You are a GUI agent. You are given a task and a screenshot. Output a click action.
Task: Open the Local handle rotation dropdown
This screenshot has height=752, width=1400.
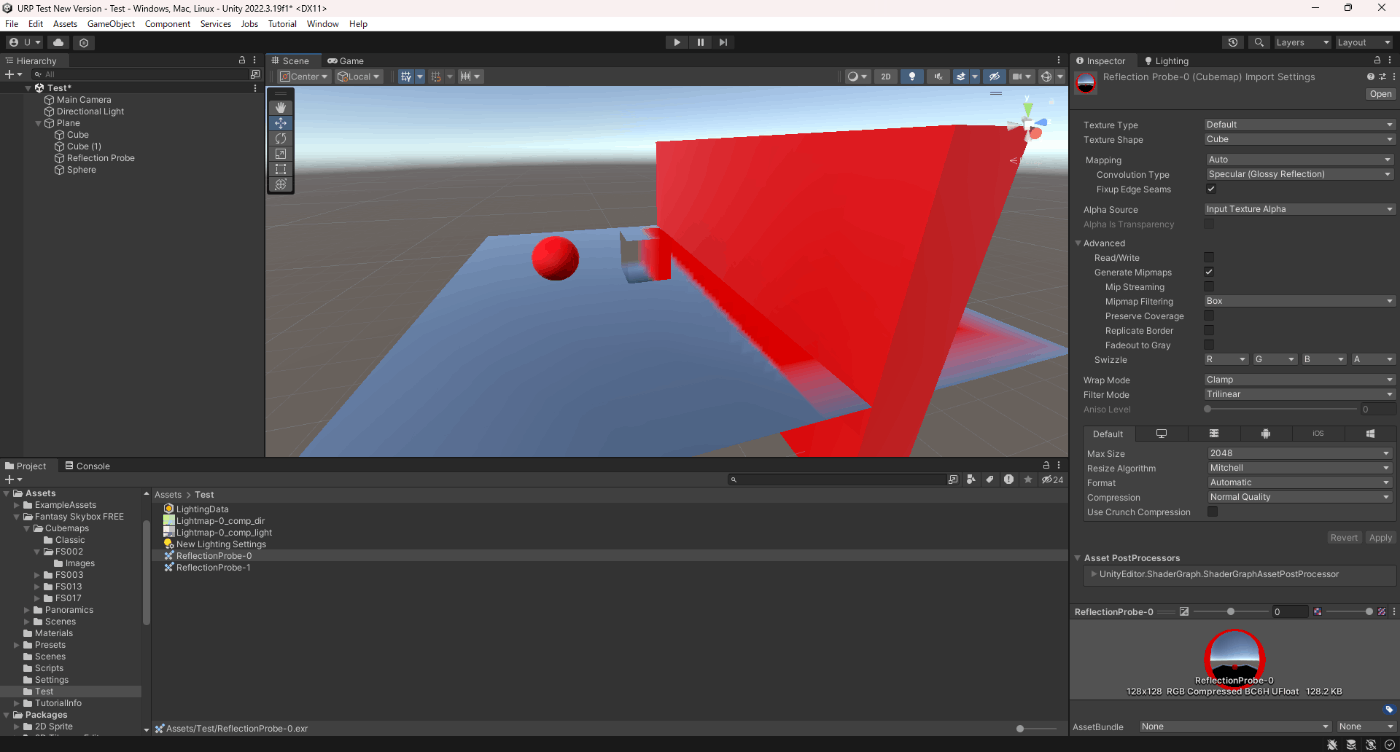pos(360,76)
